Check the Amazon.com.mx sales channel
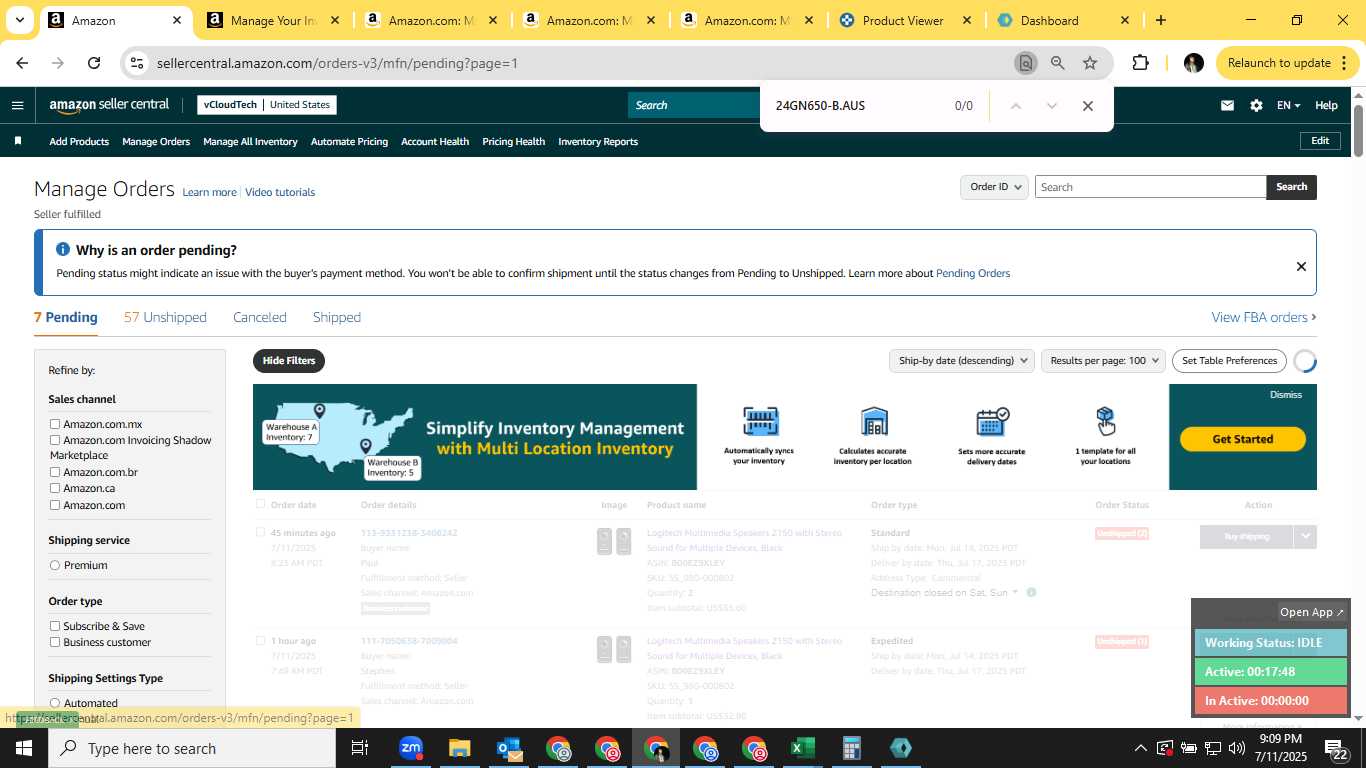This screenshot has width=1366, height=768. (55, 424)
